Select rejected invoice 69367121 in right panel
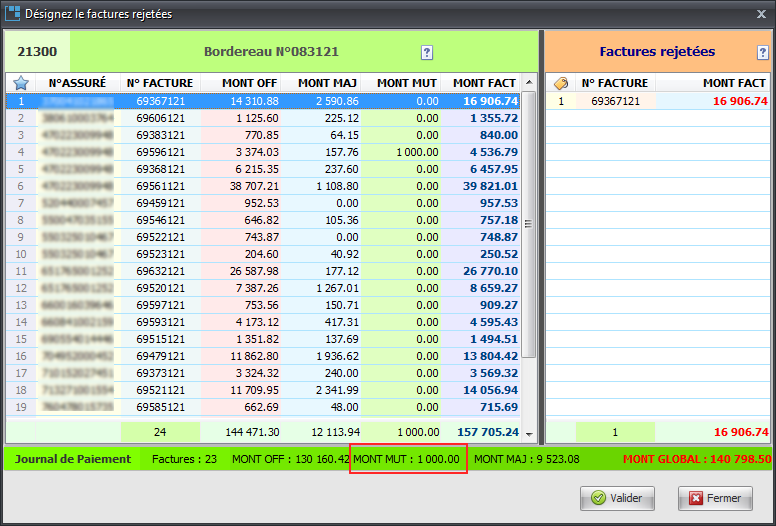The width and height of the screenshot is (776, 526). pos(617,101)
